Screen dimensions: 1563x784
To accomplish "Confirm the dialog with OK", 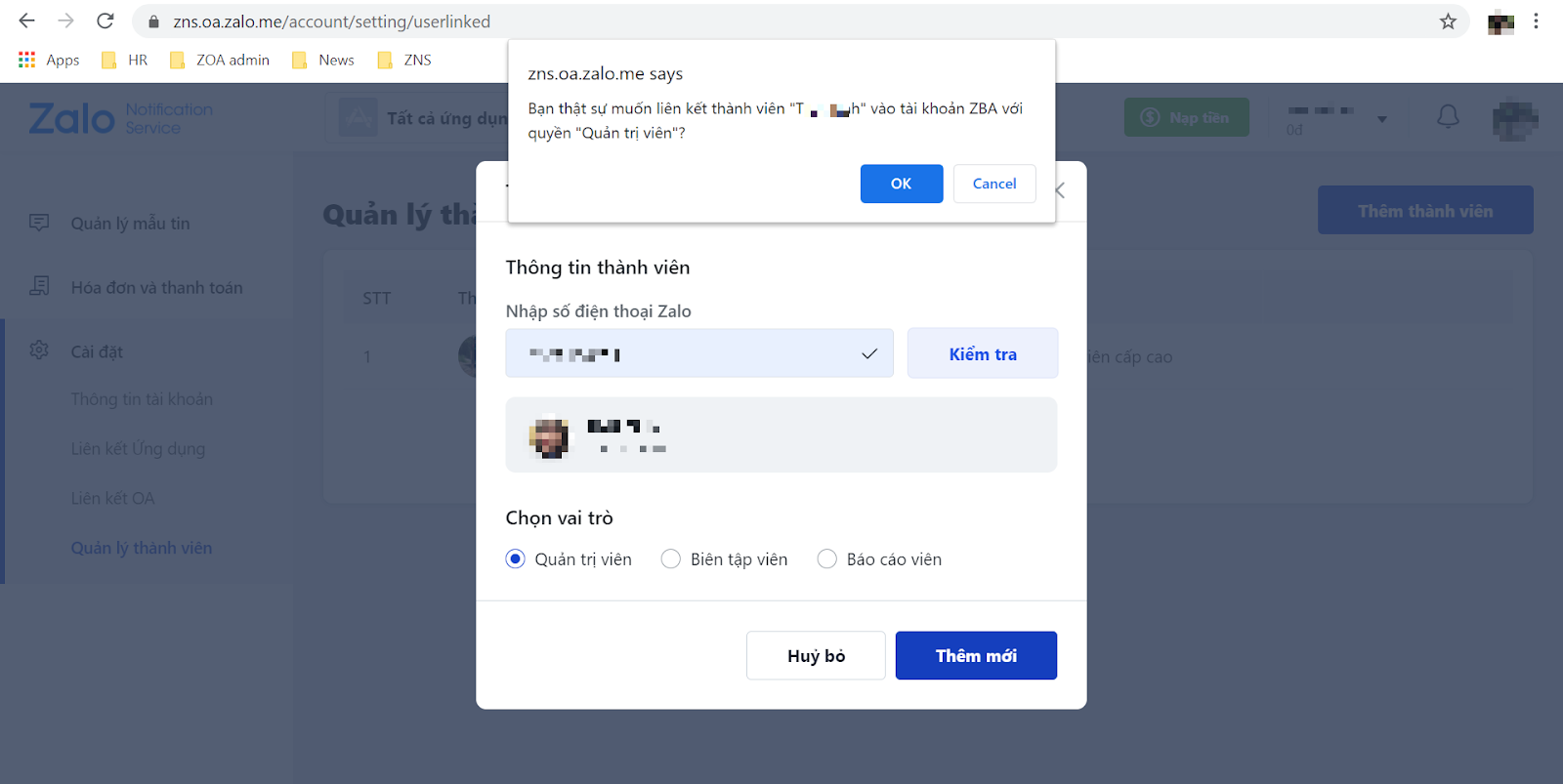I will point(902,184).
